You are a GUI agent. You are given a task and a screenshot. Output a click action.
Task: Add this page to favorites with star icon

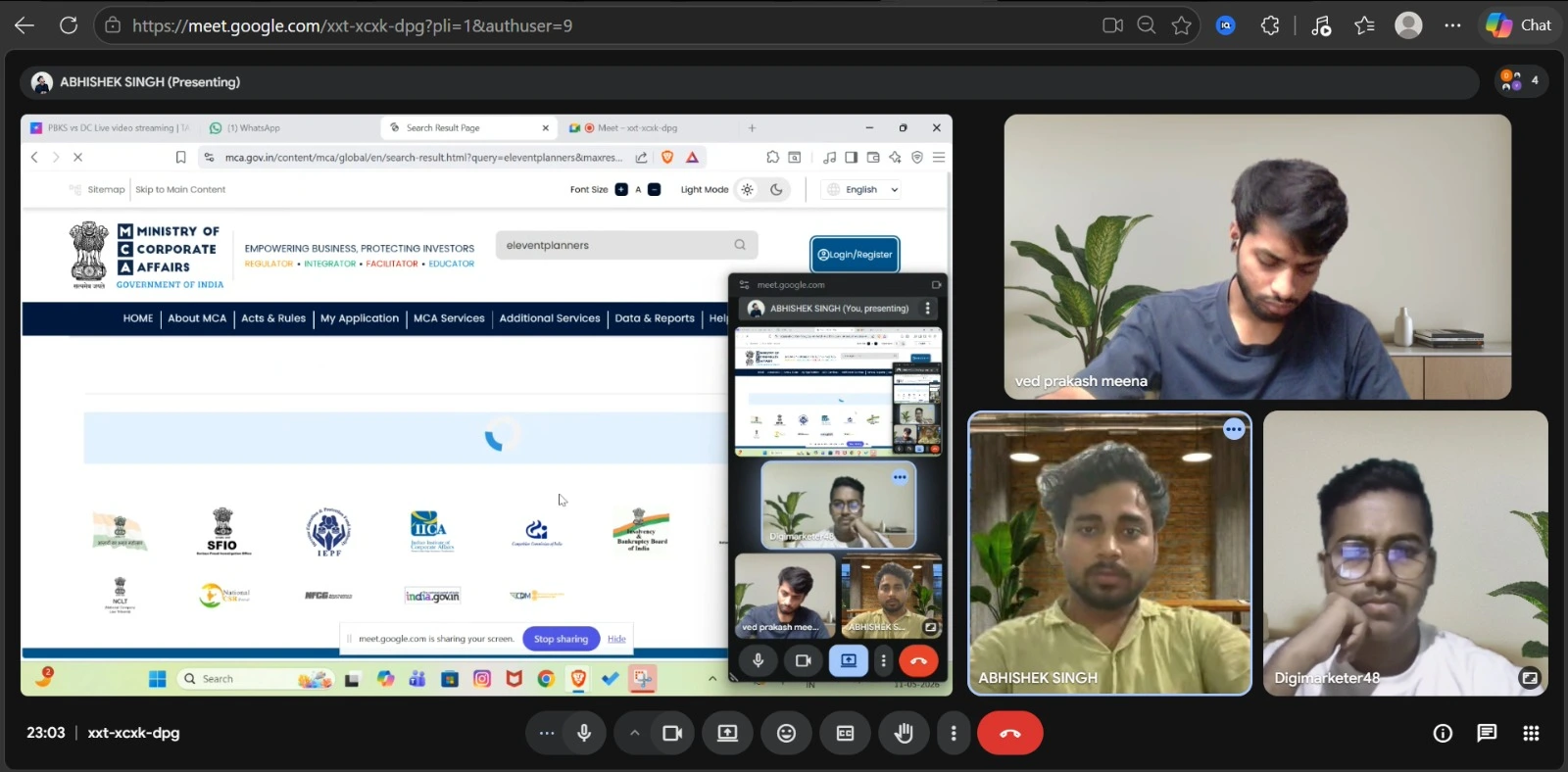(x=1182, y=25)
